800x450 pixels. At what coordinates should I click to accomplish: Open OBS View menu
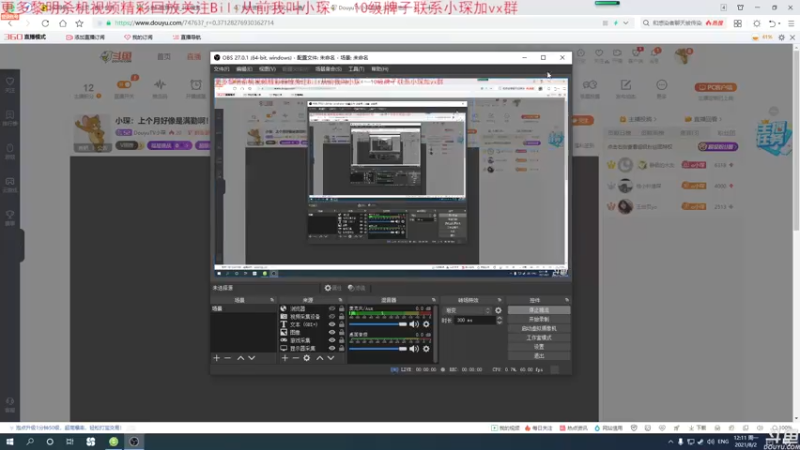tap(267, 69)
